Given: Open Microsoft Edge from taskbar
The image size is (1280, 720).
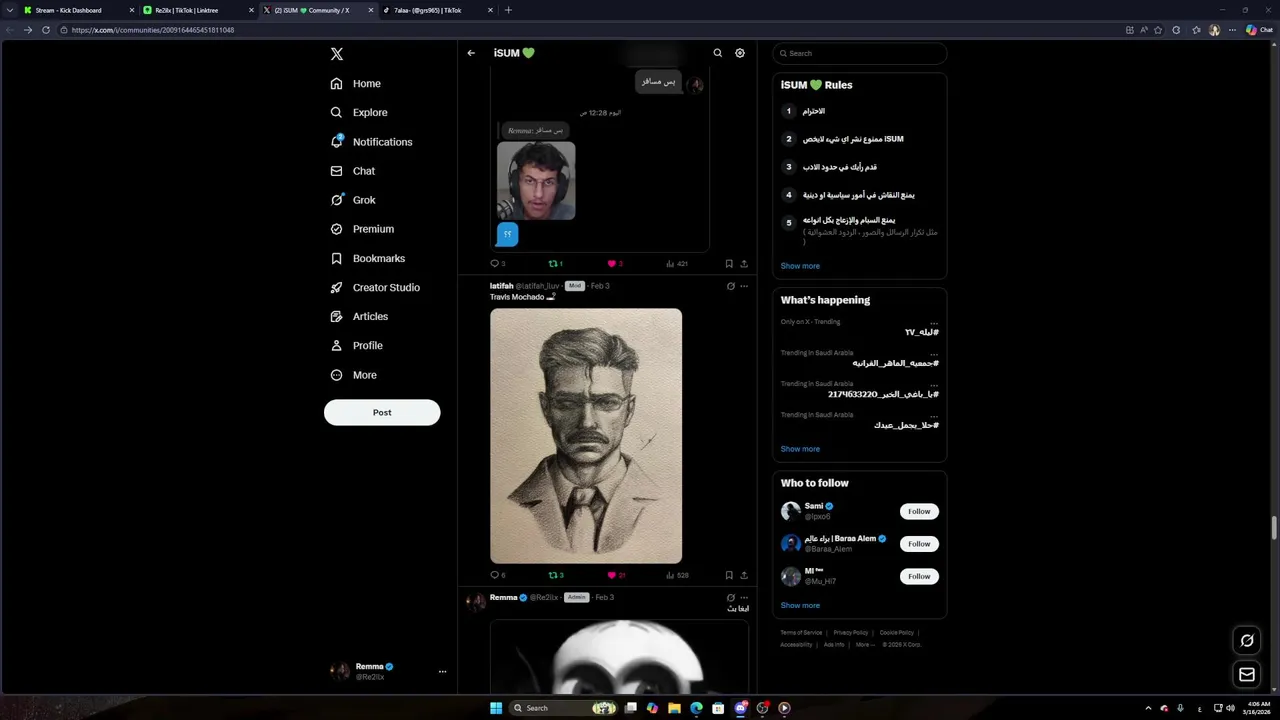Looking at the screenshot, I should click(696, 708).
